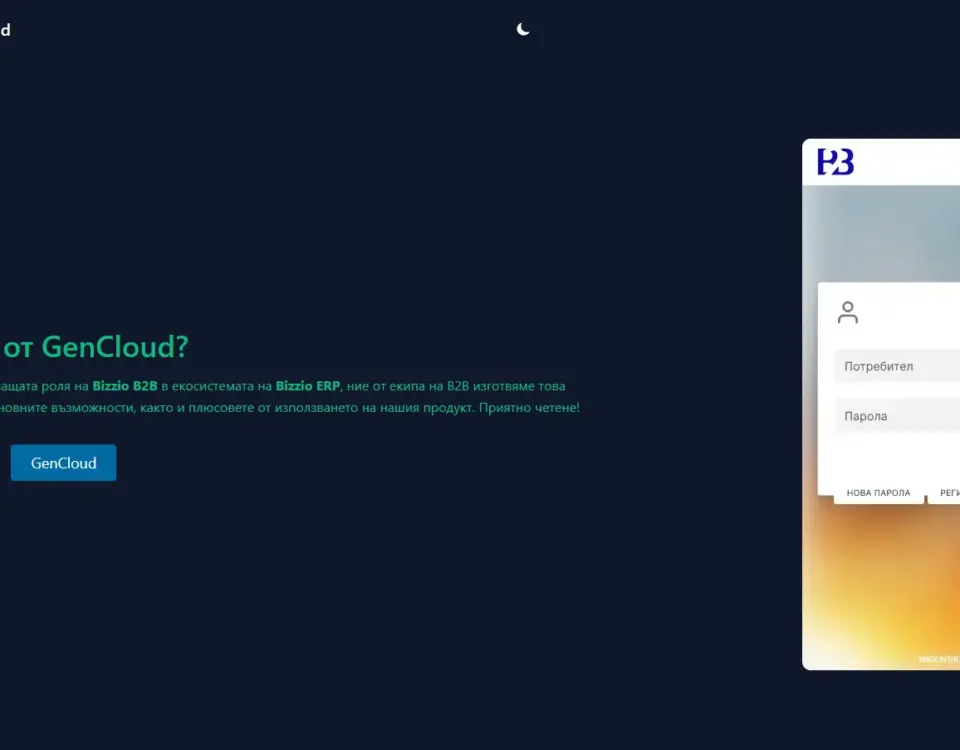This screenshot has width=960, height=750.
Task: Click the 'от GenCloud?' heading
Action: tap(96, 347)
